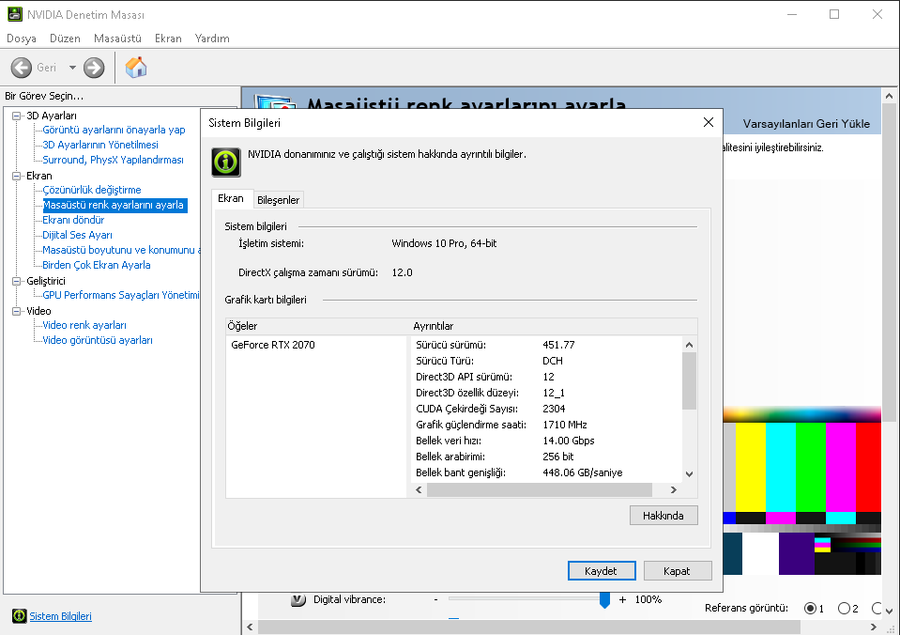Click the Digital vibrance slider handle
This screenshot has width=900, height=635.
(604, 600)
